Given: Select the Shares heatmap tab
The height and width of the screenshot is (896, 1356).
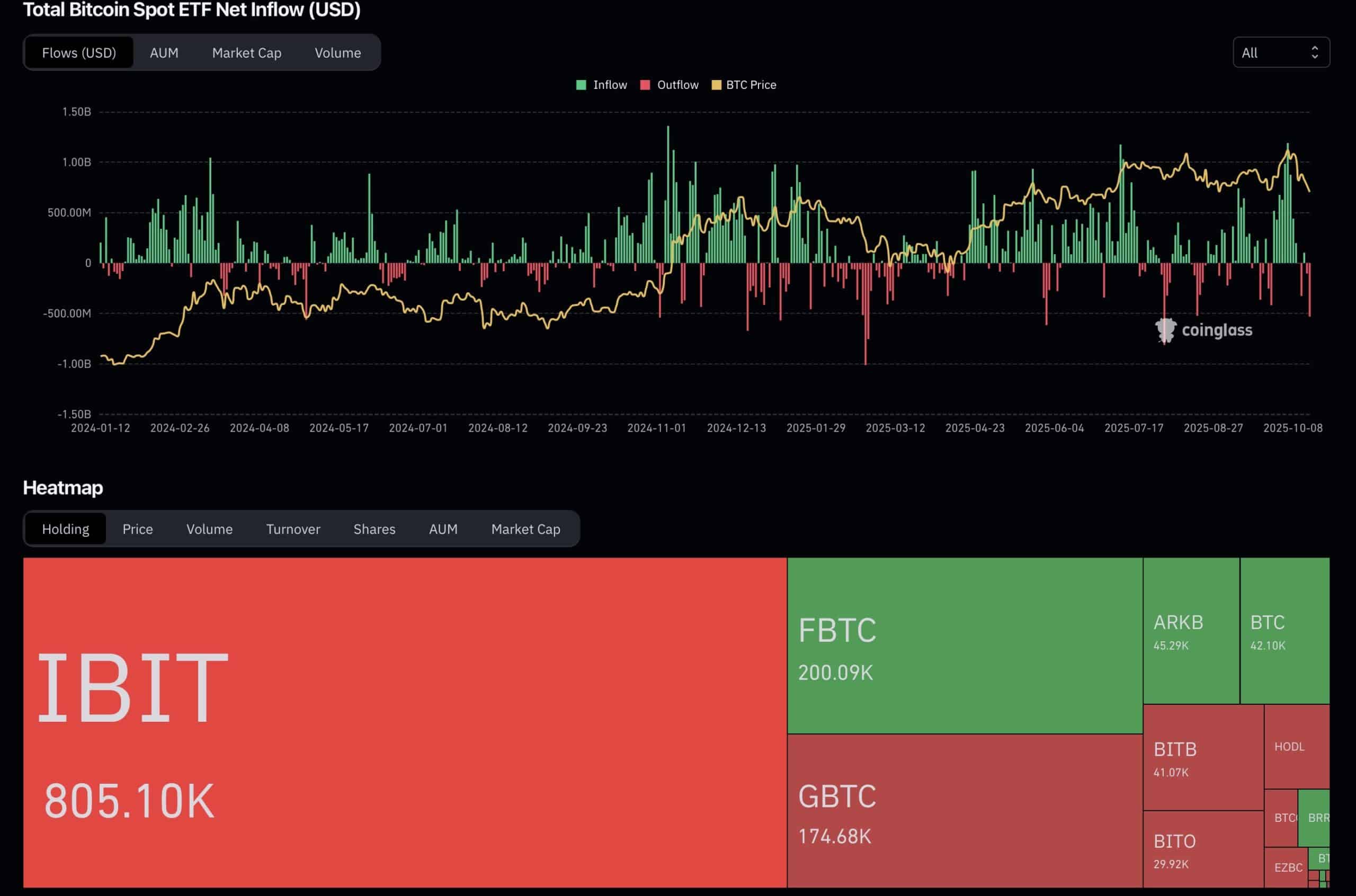Looking at the screenshot, I should [x=374, y=529].
